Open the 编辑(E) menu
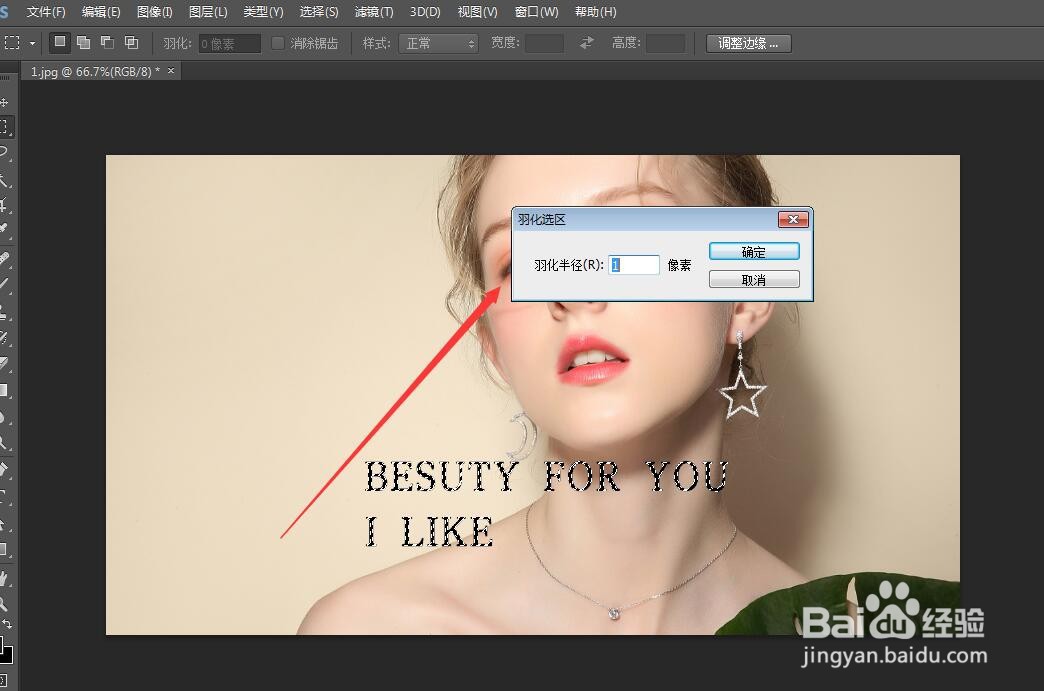1044x691 pixels. point(101,12)
